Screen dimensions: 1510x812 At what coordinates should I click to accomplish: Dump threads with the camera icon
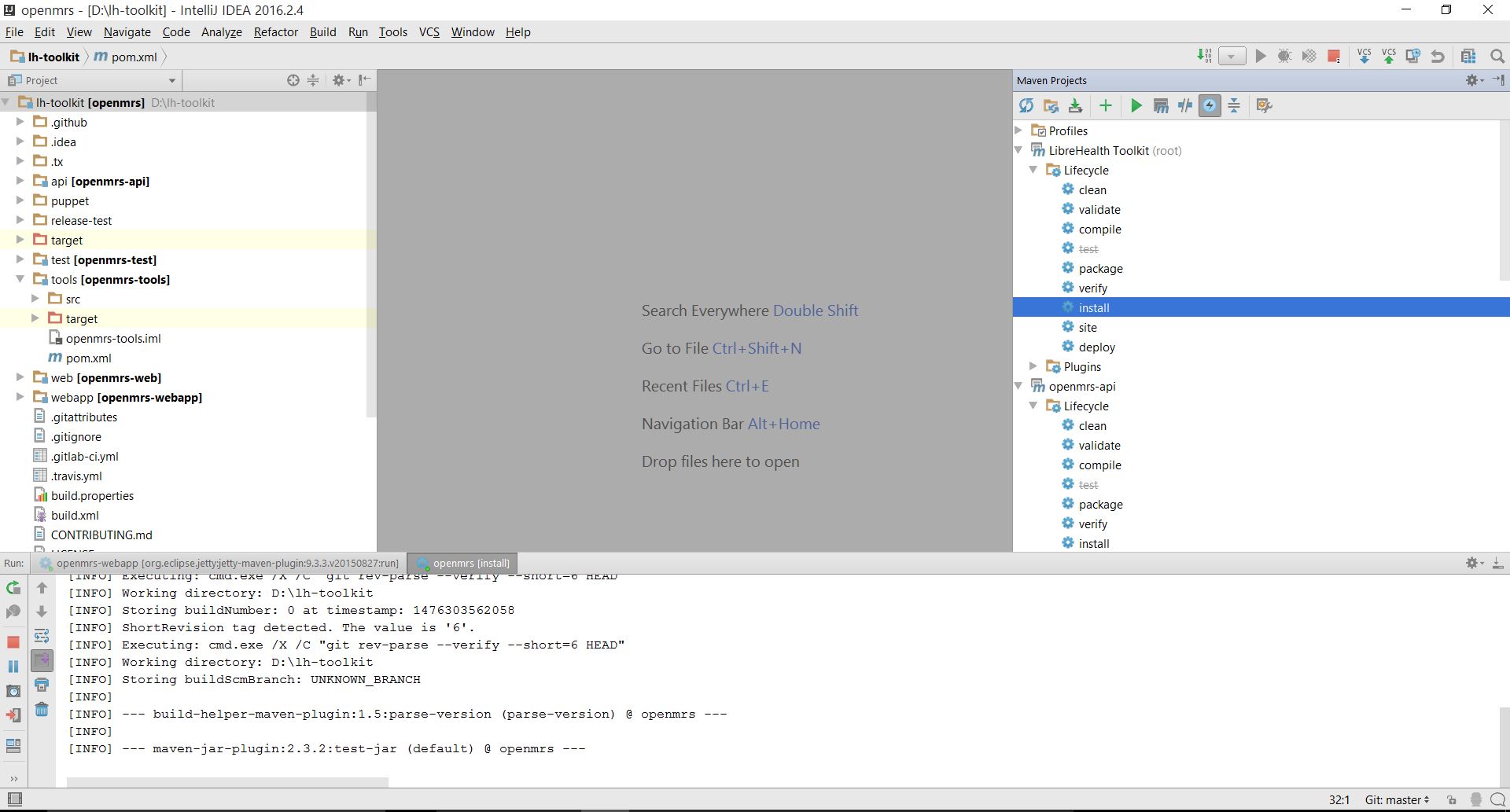pyautogui.click(x=13, y=691)
